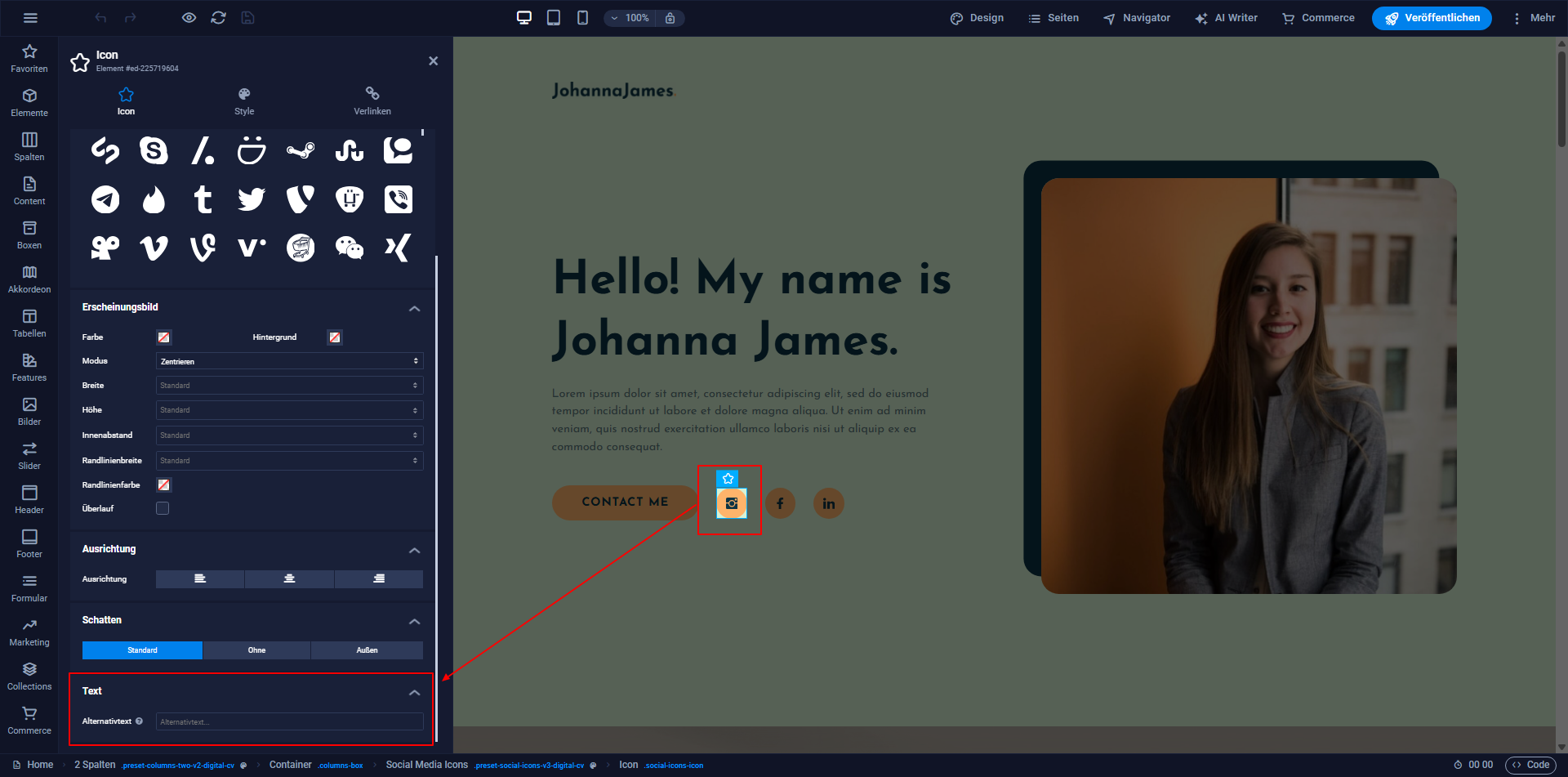1568x777 pixels.
Task: Select the WeChat speech bubbles icon
Action: [350, 248]
